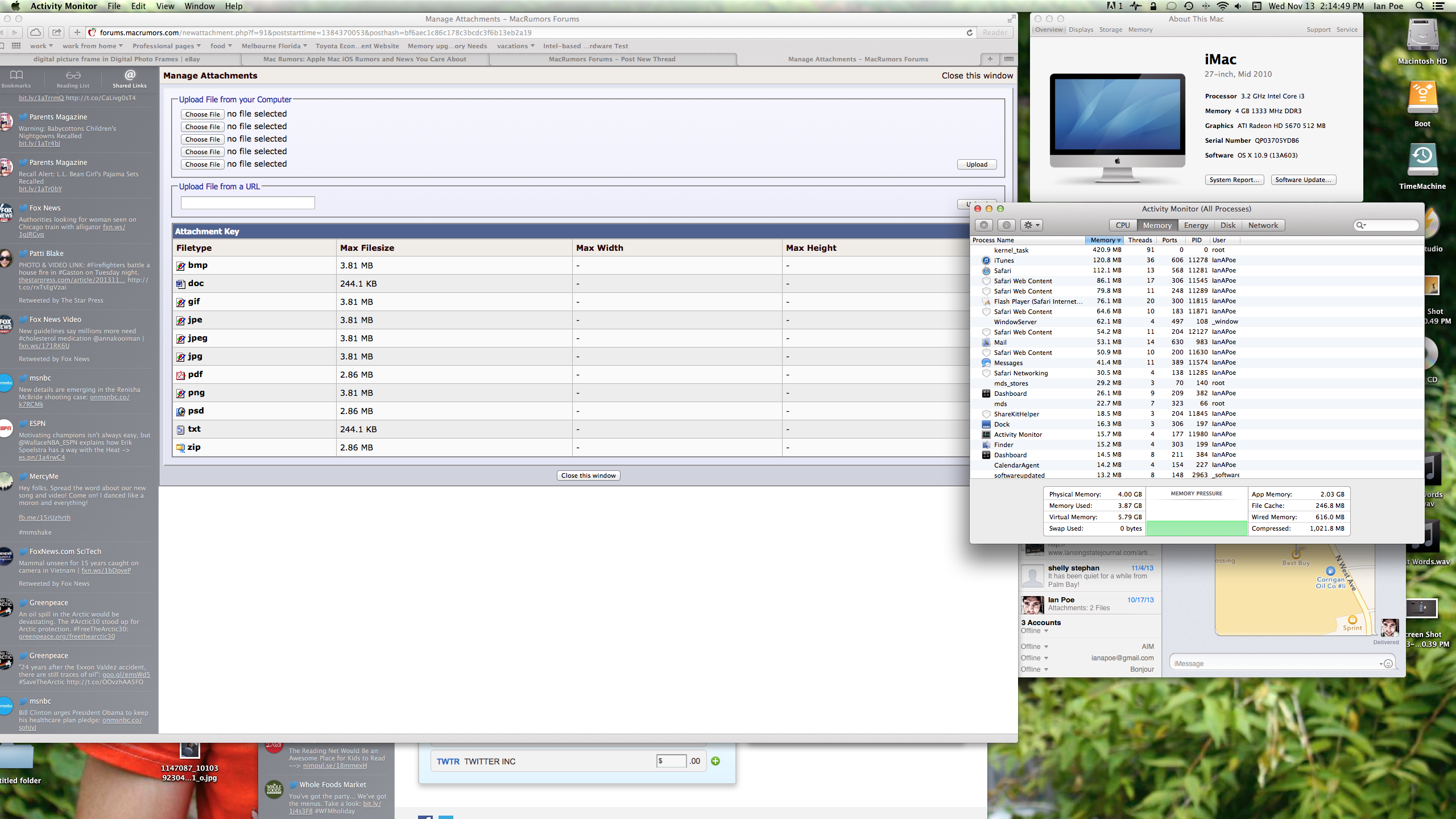This screenshot has height=819, width=1456.
Task: Click the Software Update… button
Action: coord(1304,180)
